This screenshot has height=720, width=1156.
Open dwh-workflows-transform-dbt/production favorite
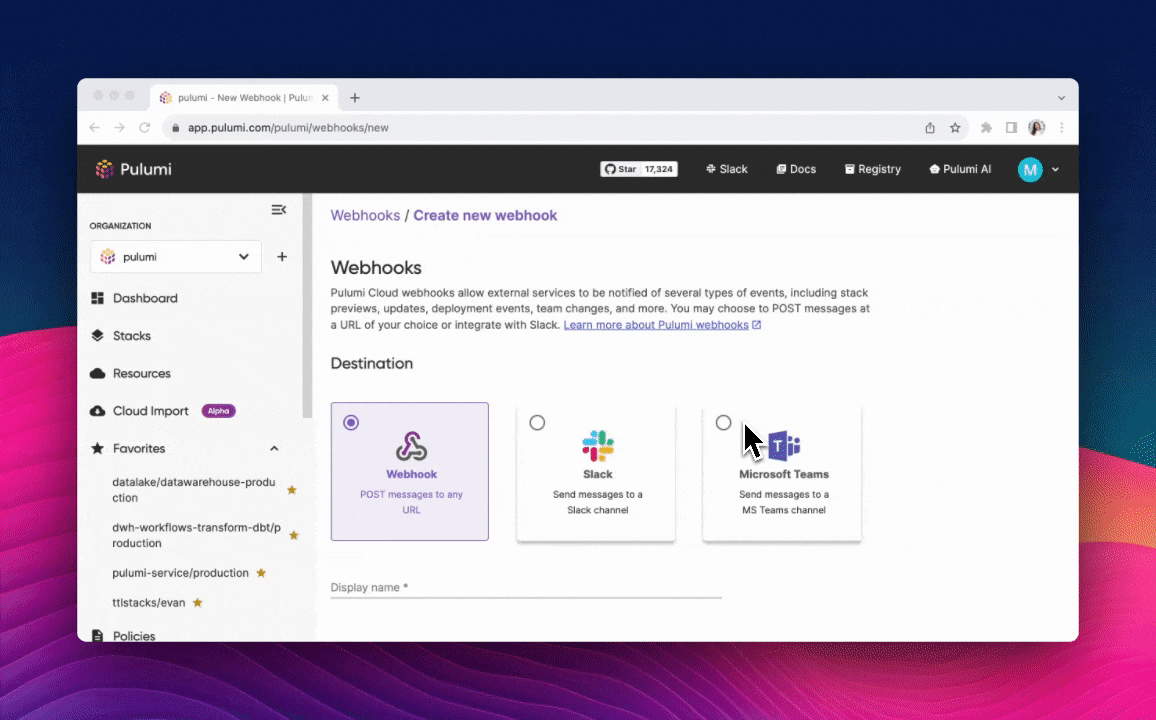coord(196,535)
